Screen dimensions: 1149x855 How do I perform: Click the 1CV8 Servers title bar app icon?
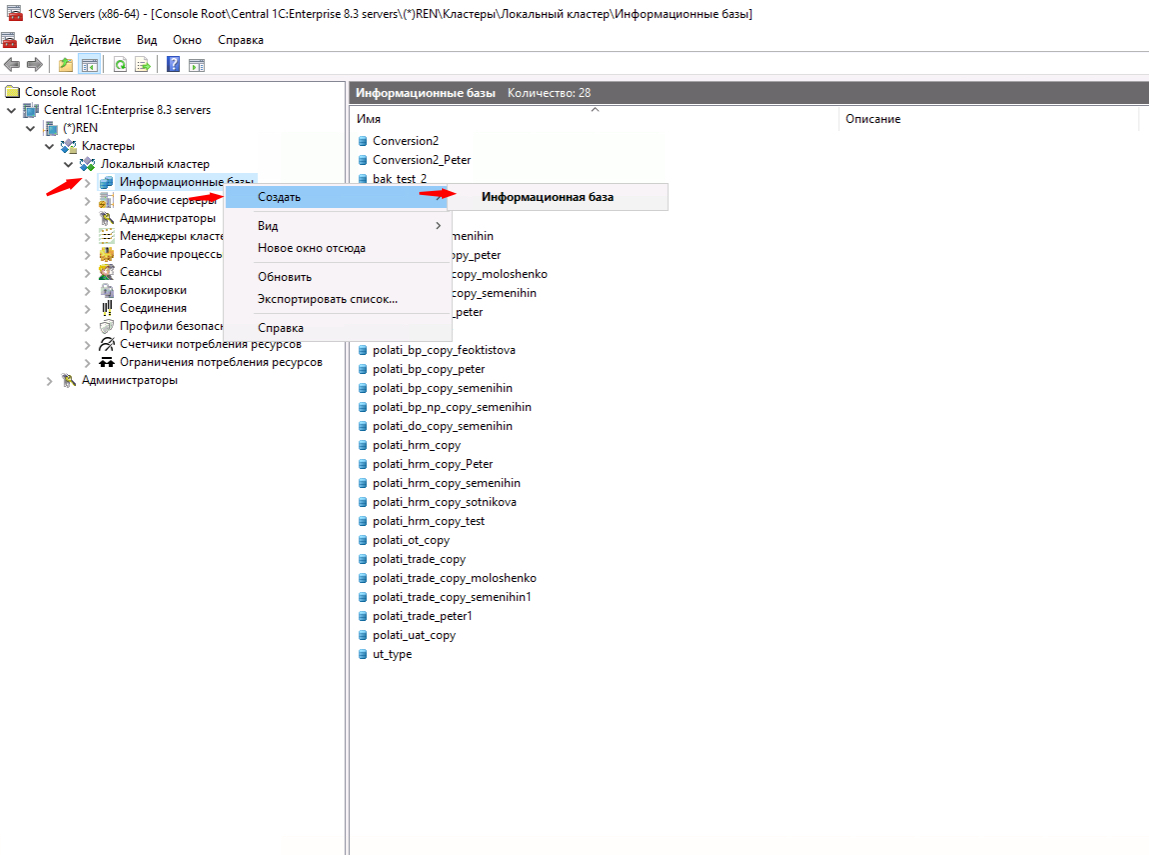point(13,13)
